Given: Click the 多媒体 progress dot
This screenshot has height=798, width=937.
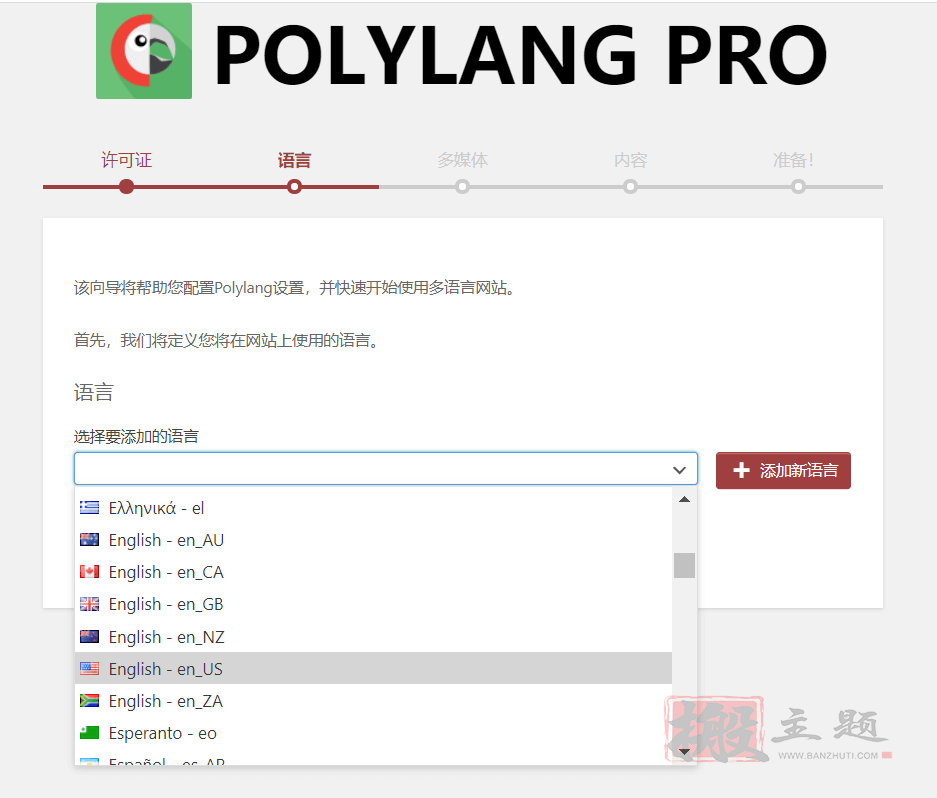Looking at the screenshot, I should point(463,187).
